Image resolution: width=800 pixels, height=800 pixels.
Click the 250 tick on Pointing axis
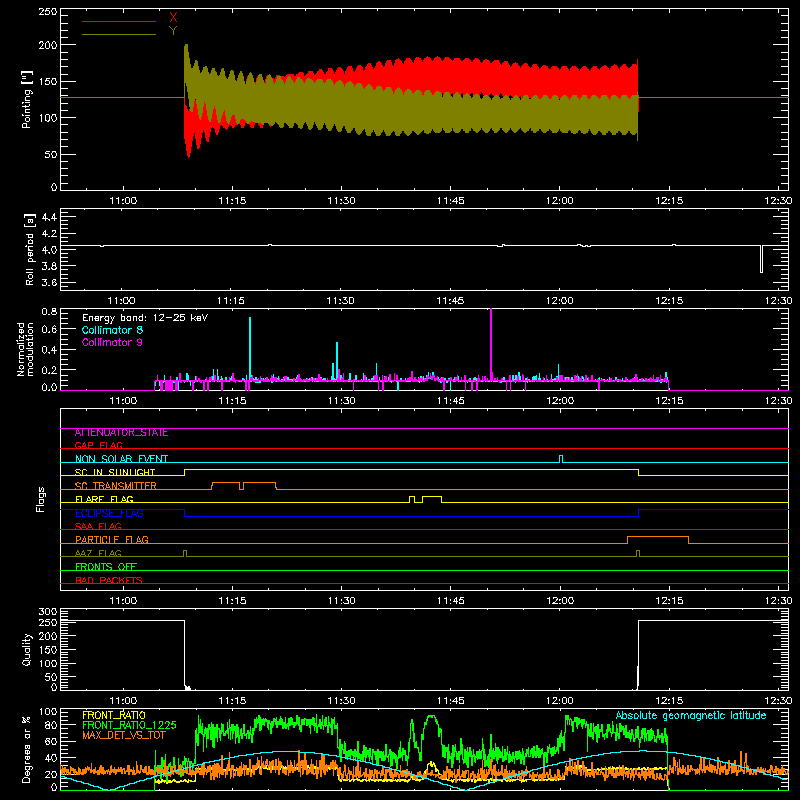[x=48, y=12]
